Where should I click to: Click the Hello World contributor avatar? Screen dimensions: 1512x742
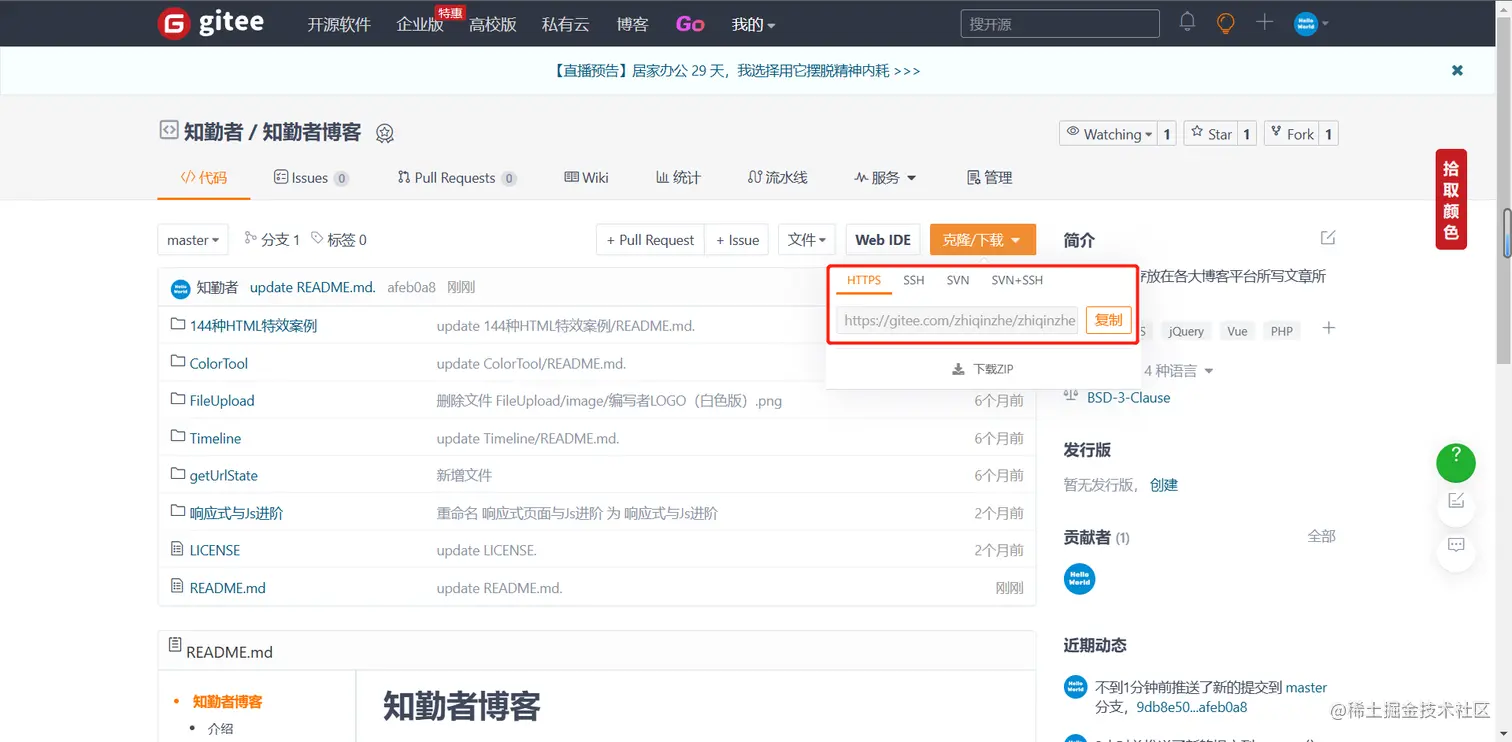tap(1079, 578)
